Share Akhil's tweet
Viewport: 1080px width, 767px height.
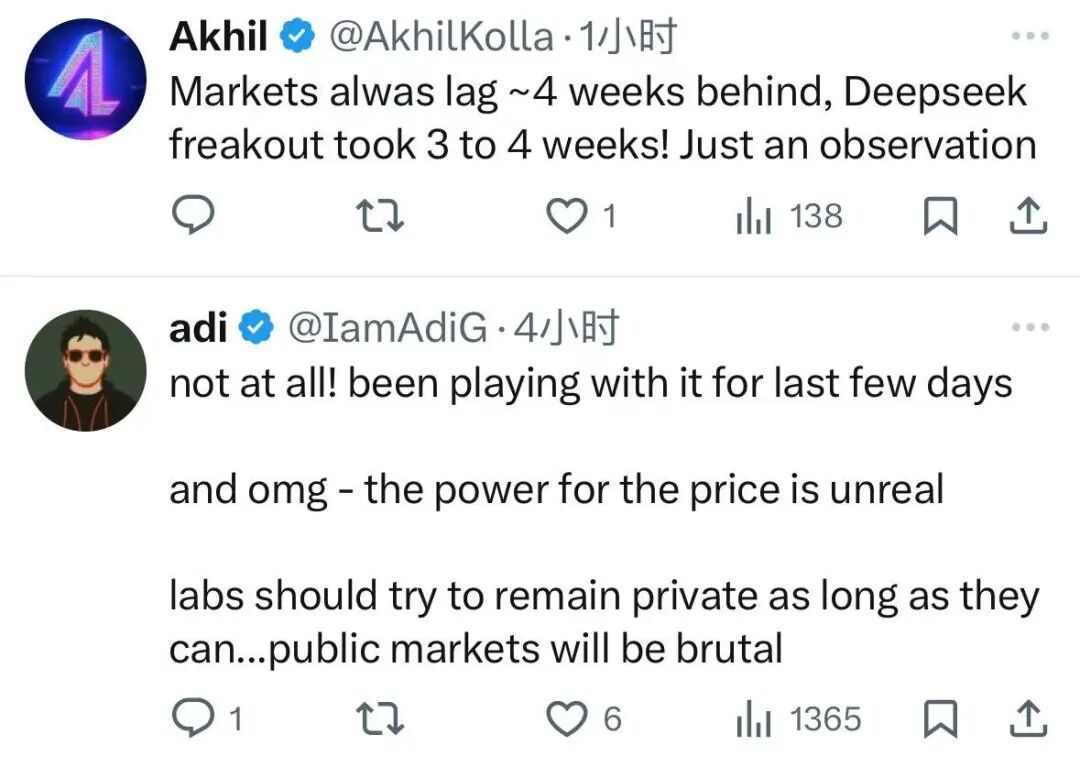[1031, 217]
